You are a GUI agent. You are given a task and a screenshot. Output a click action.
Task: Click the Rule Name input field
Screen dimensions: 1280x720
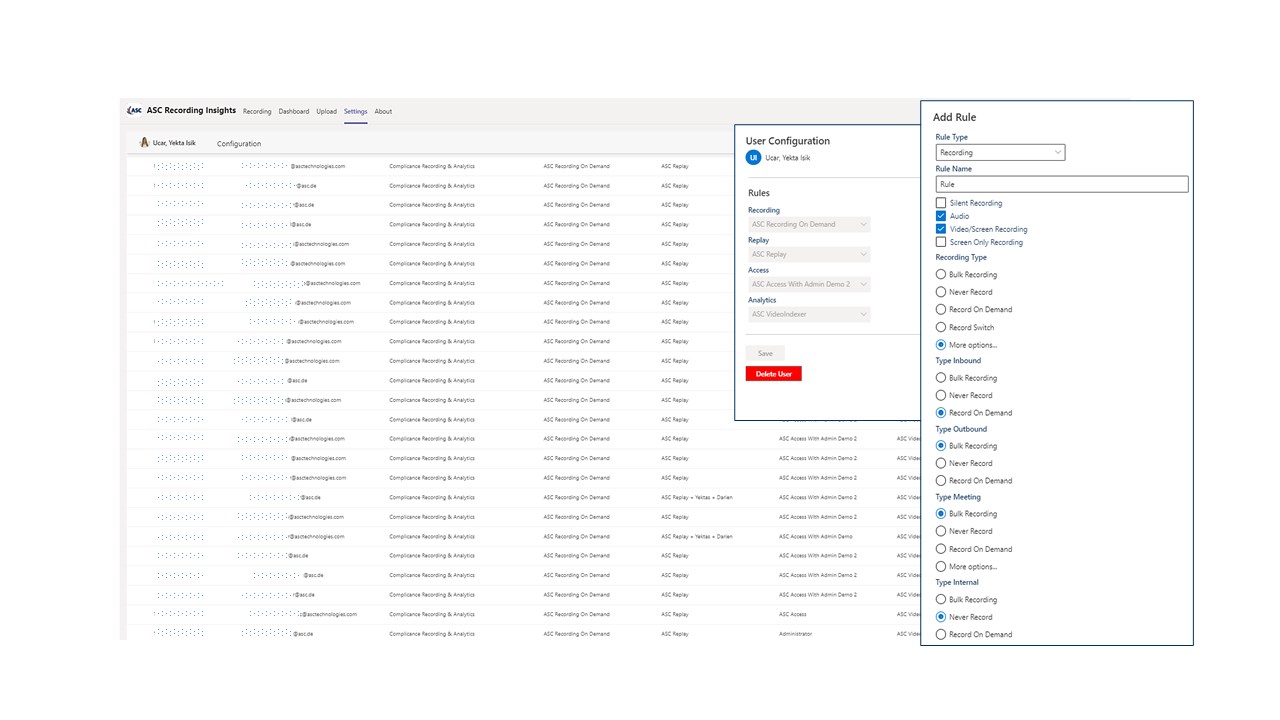pyautogui.click(x=1062, y=184)
